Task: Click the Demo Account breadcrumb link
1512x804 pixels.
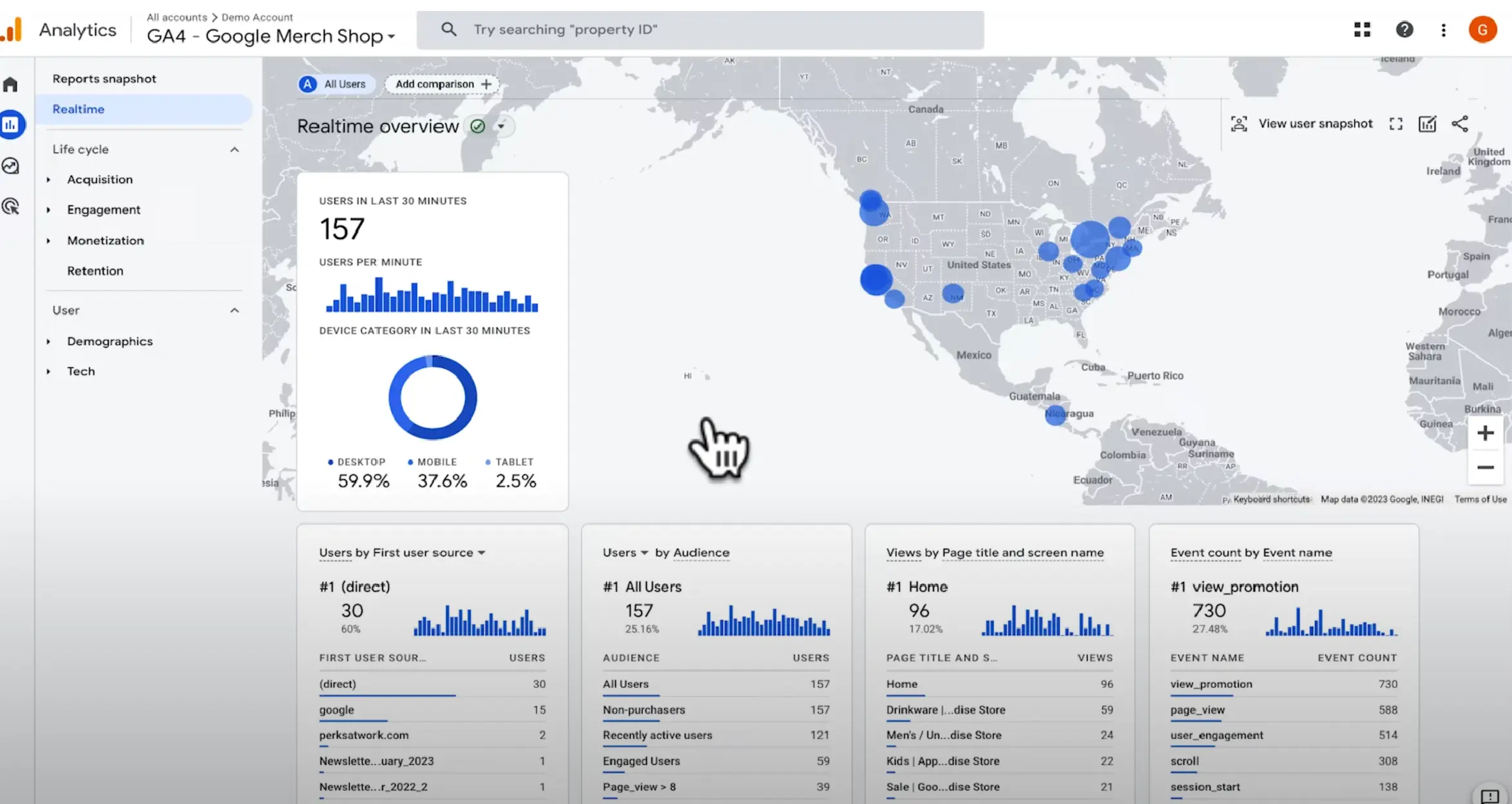Action: click(x=257, y=17)
